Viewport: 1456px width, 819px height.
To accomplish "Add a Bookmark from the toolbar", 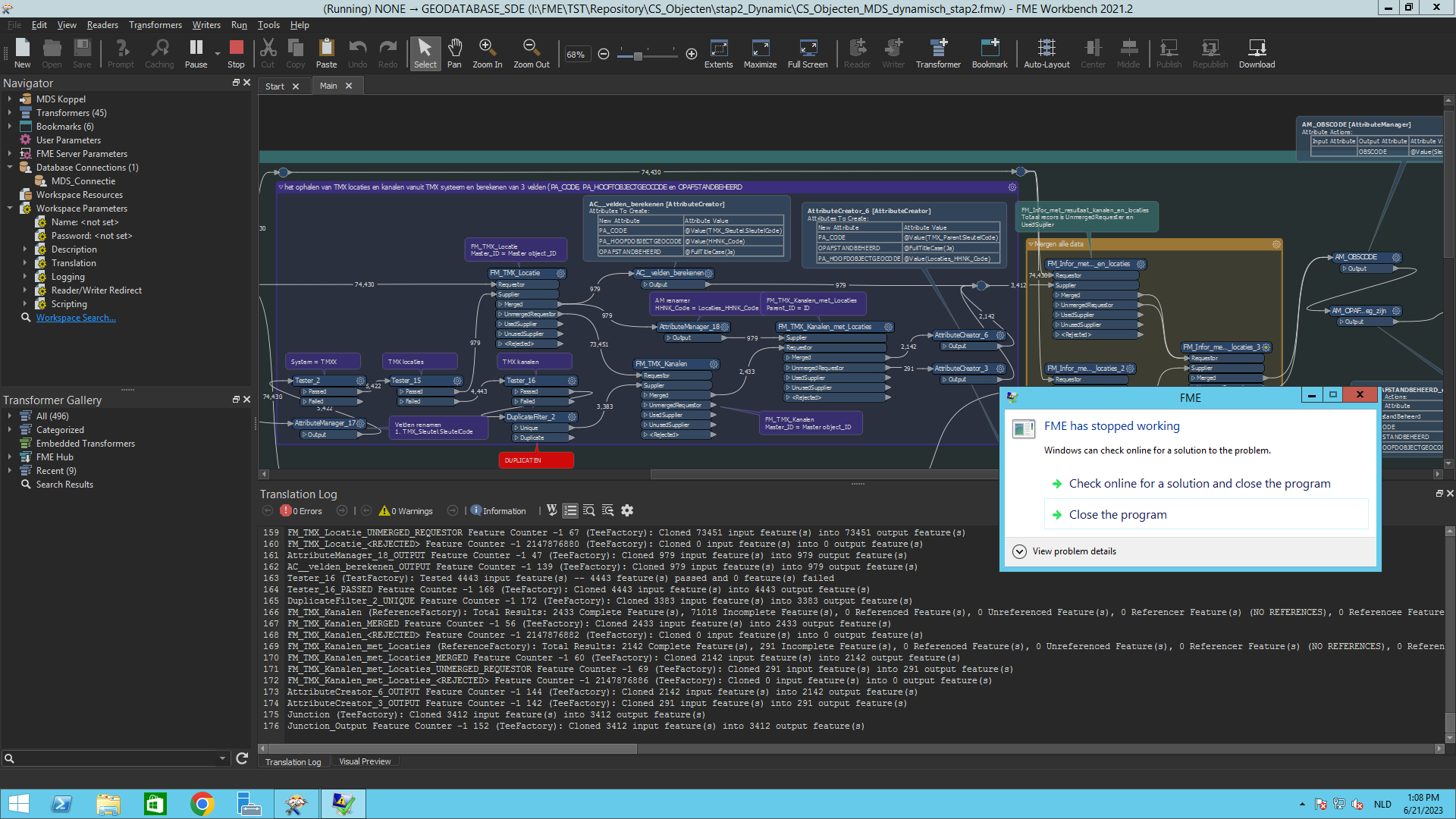I will [x=990, y=53].
